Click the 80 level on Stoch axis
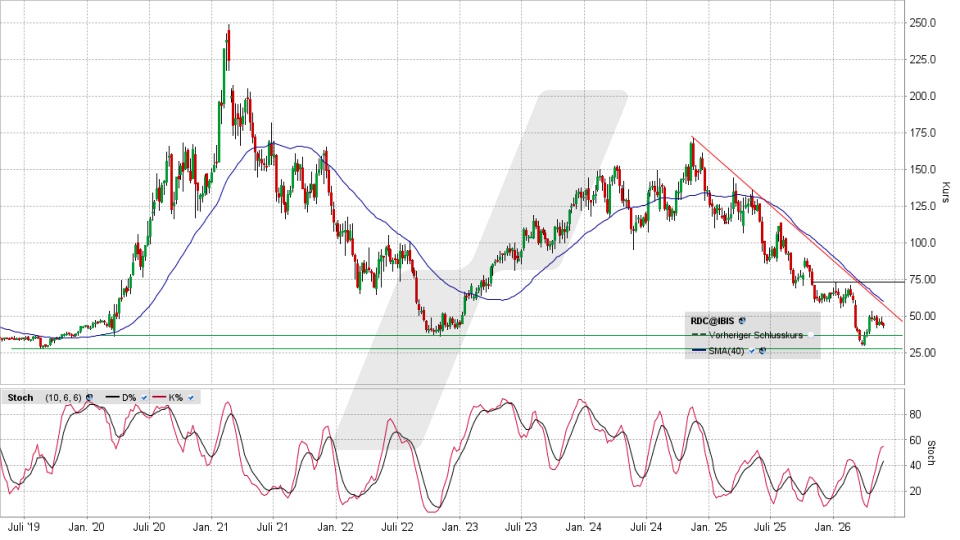This screenshot has height=540, width=960. 915,414
